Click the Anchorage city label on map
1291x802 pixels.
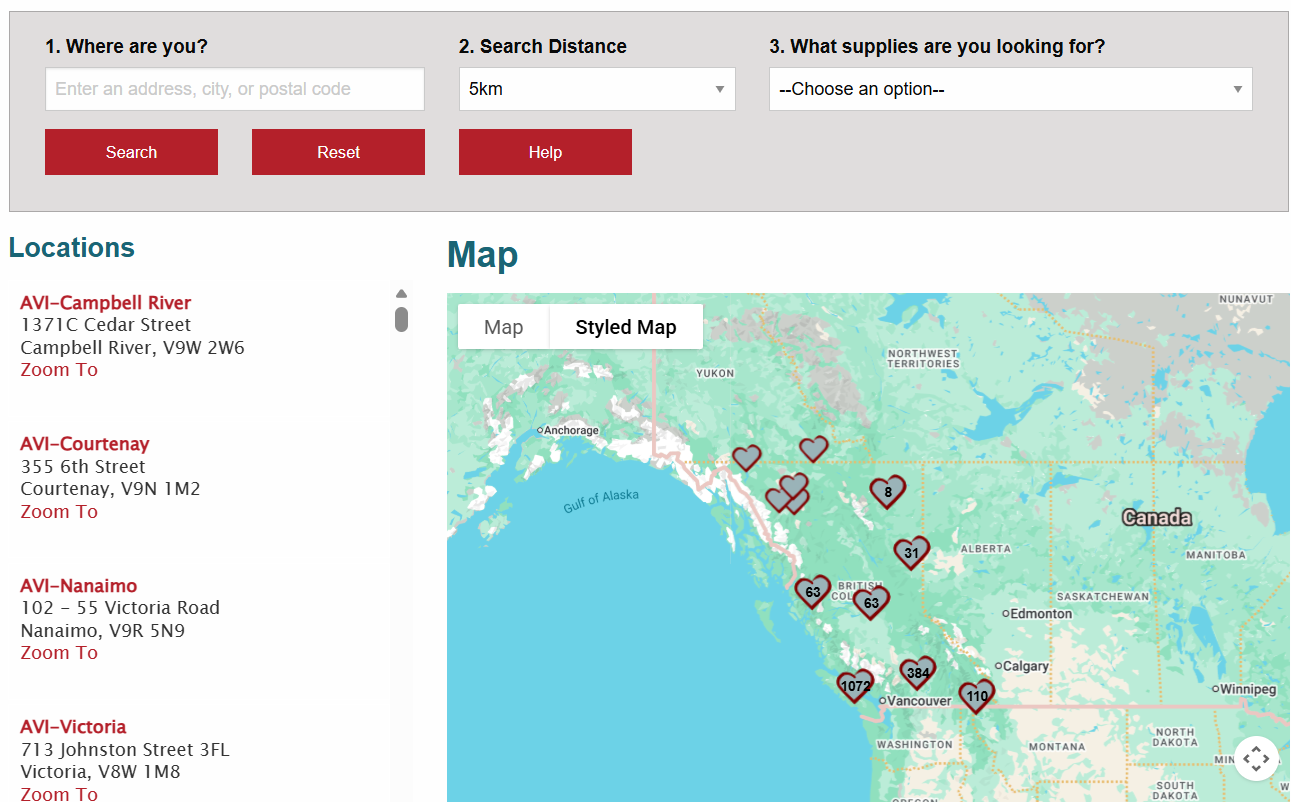click(x=571, y=431)
